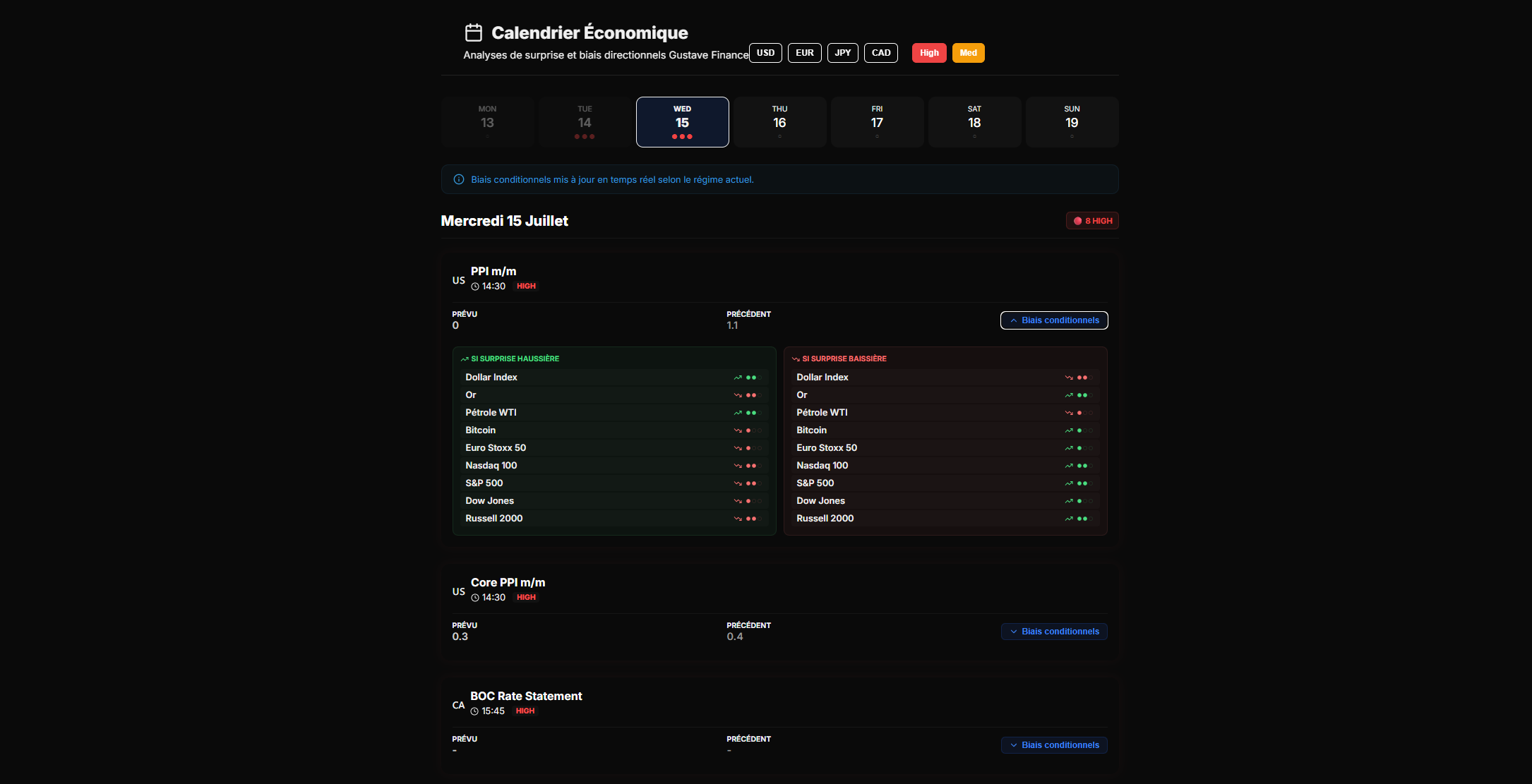Click the clock icon next to Core PPI 14:30
1532x784 pixels.
point(475,598)
